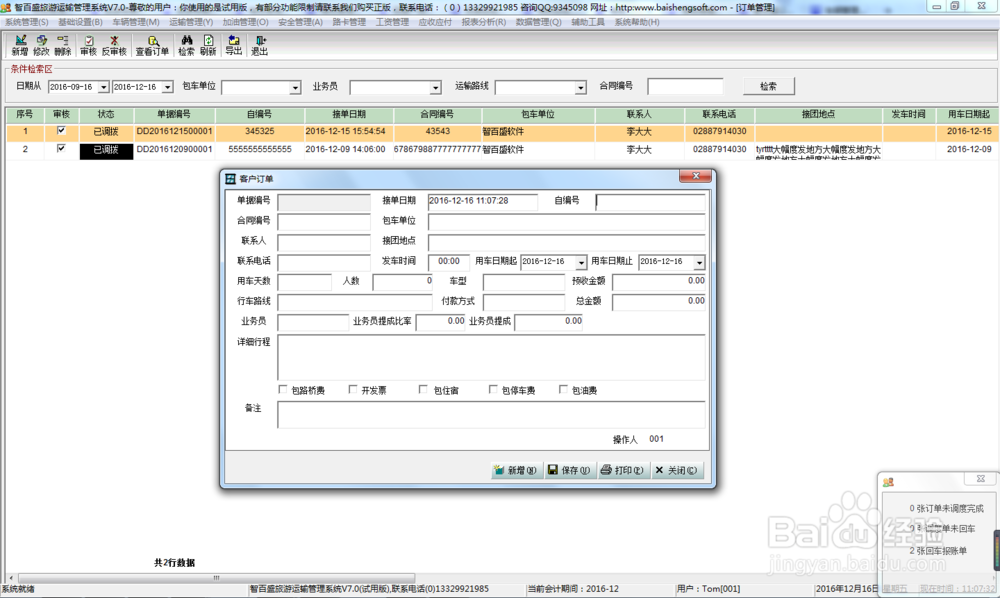The image size is (1000, 598).
Task: Click the 接单日期 column header
Action: click(x=349, y=115)
